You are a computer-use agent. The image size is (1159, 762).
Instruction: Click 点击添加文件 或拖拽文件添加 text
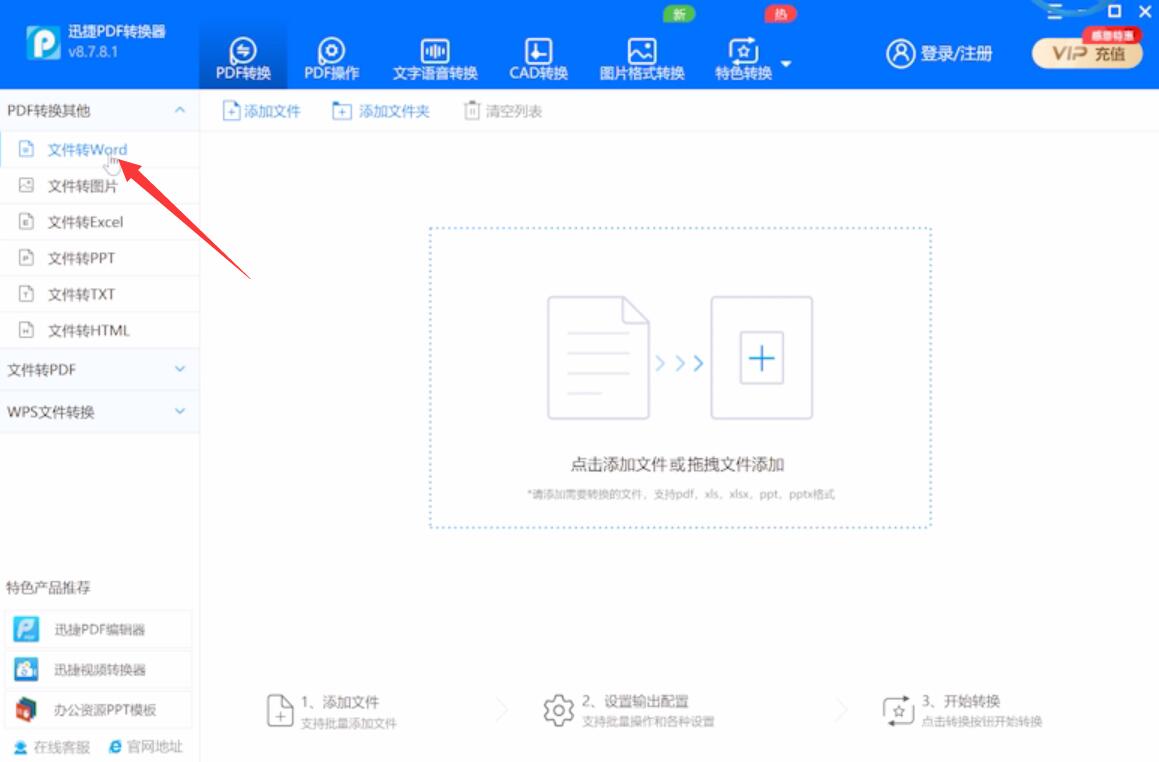(677, 464)
